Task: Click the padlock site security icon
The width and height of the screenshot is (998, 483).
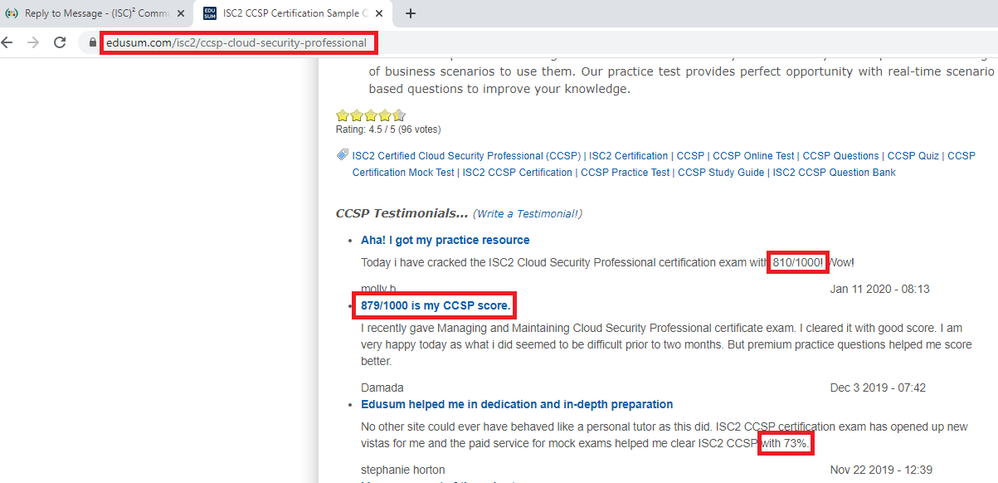Action: [x=92, y=43]
